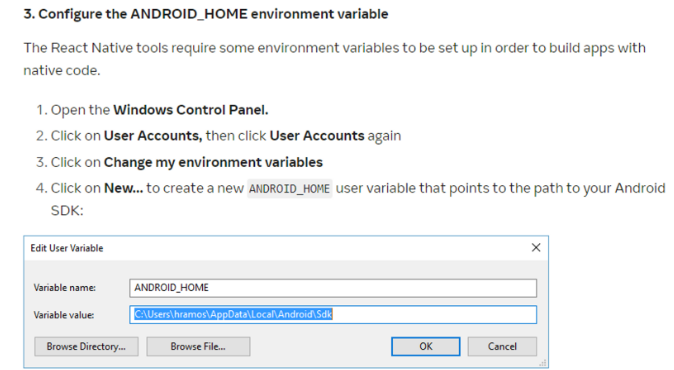Click the Variable value input field
Screen dimensions: 674x370
pos(333,315)
